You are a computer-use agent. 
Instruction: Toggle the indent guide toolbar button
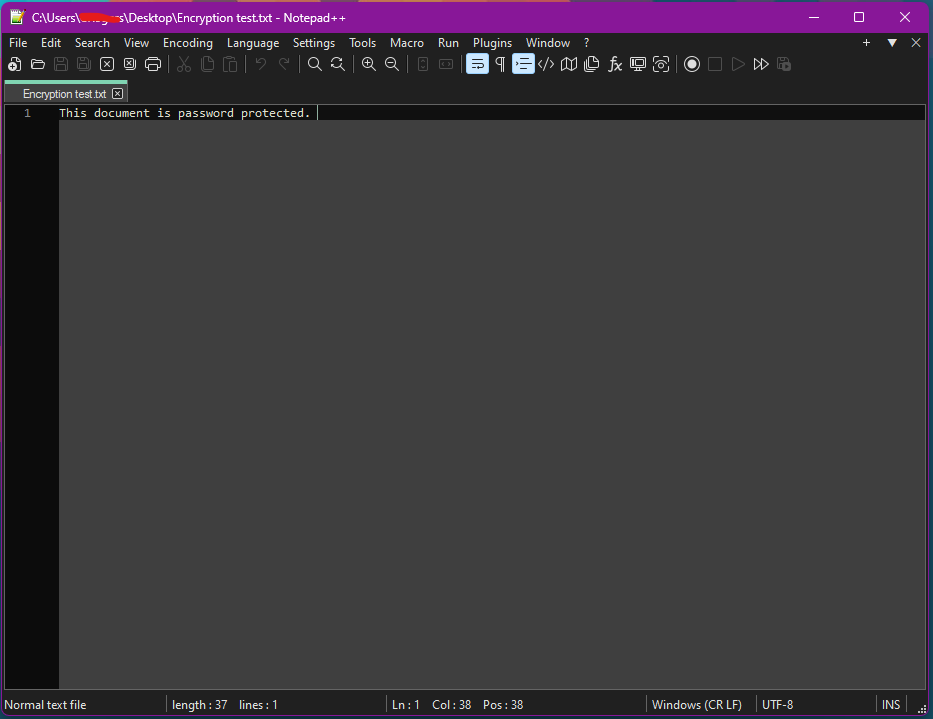click(523, 64)
